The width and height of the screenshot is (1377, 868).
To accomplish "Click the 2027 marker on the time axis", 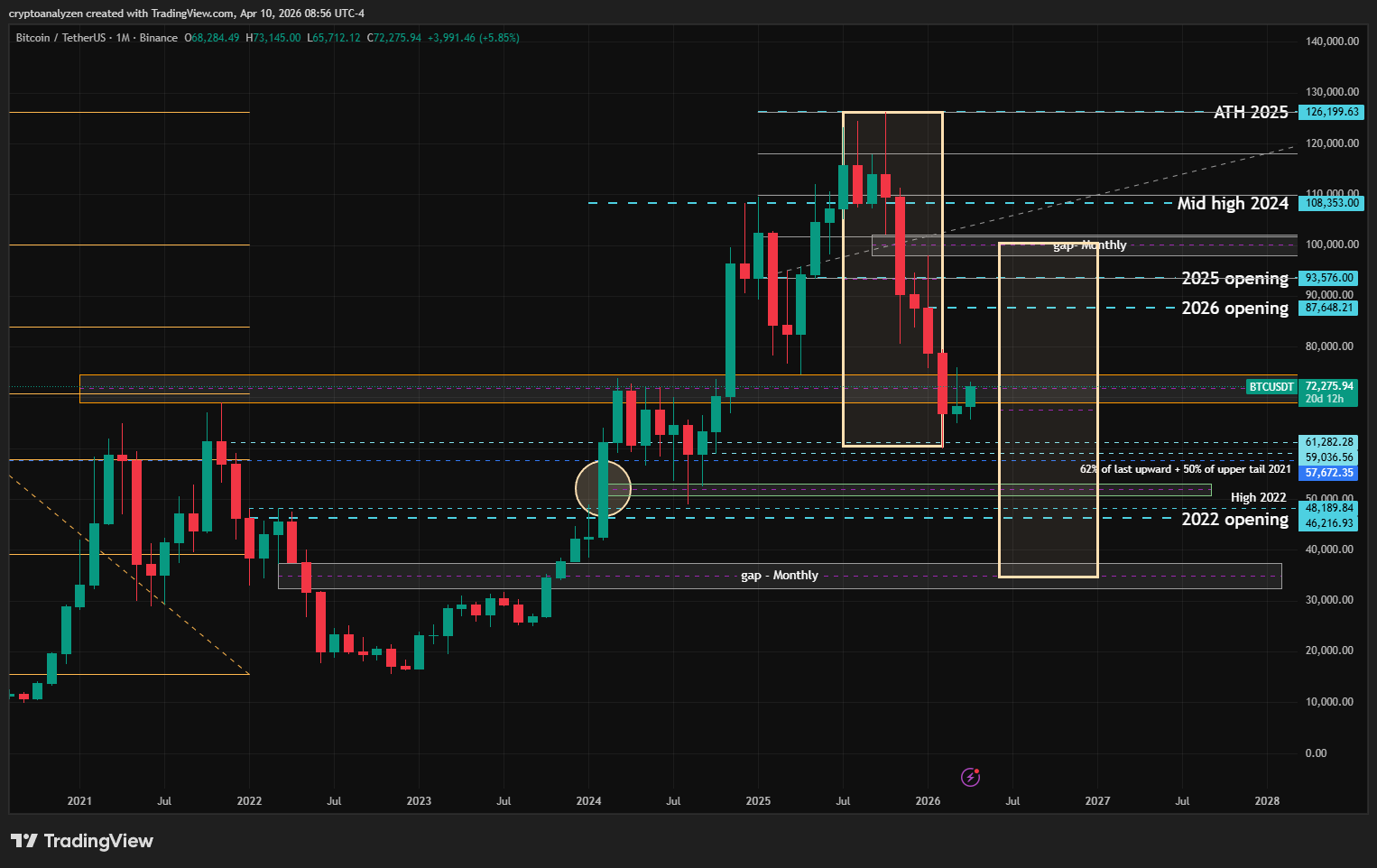I will point(1097,801).
